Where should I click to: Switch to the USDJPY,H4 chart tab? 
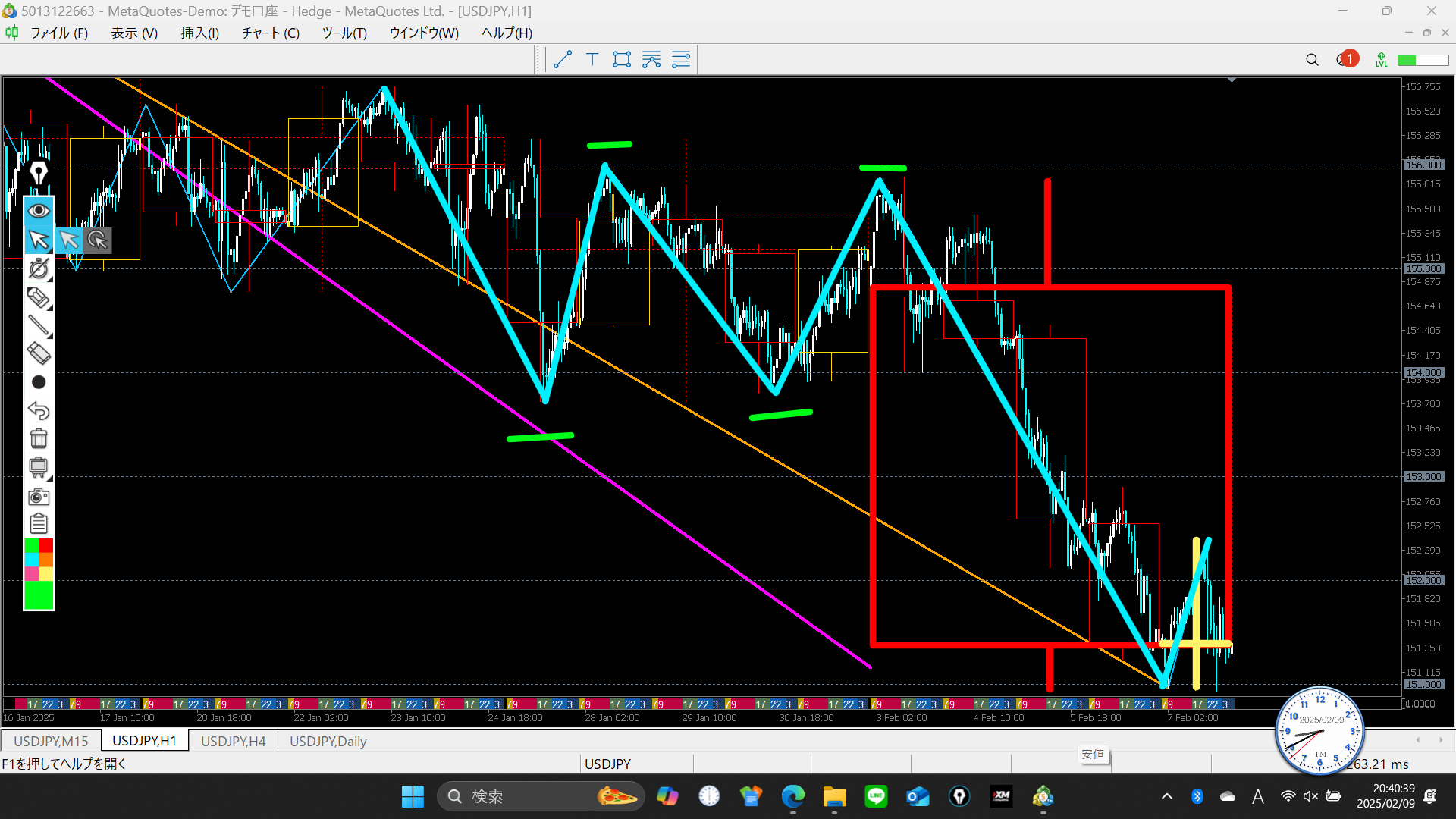coord(233,741)
